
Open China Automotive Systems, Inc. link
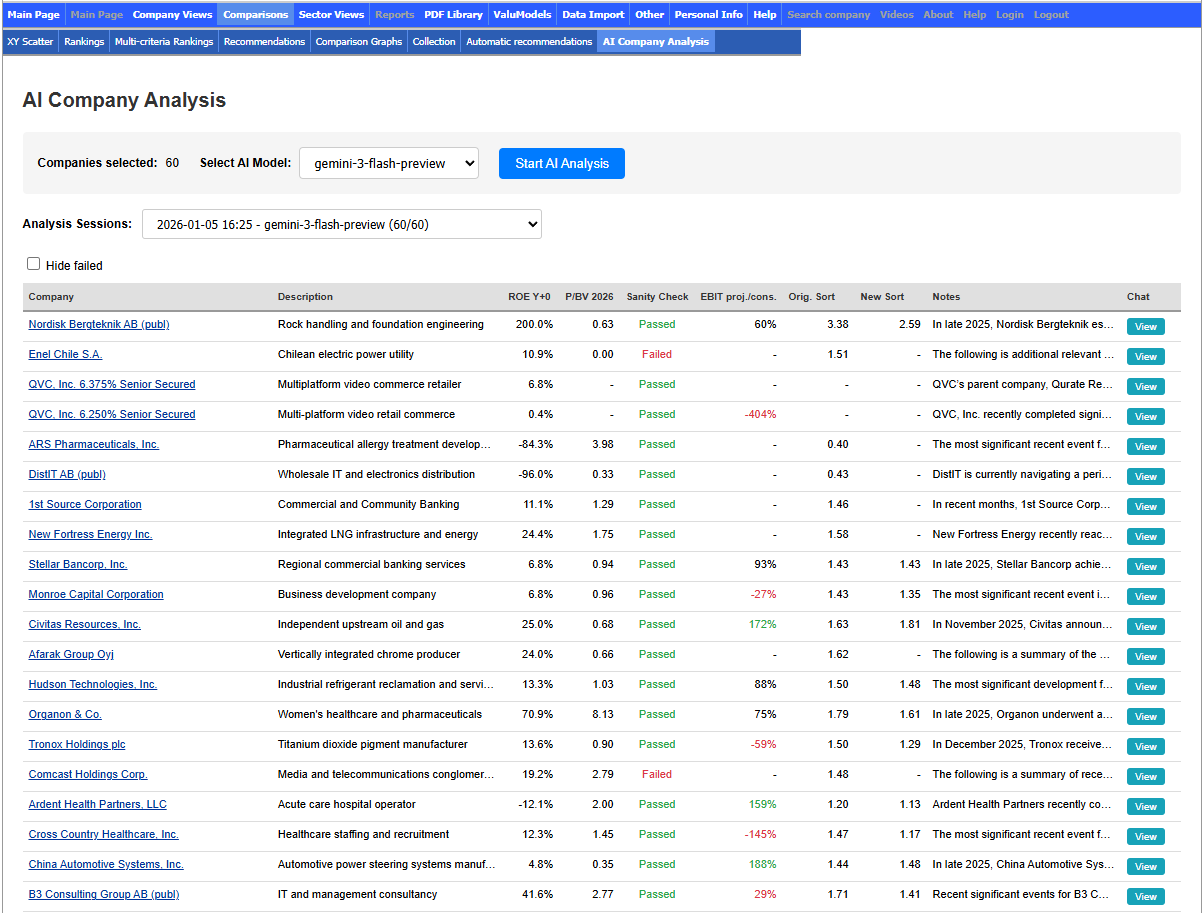tap(106, 864)
